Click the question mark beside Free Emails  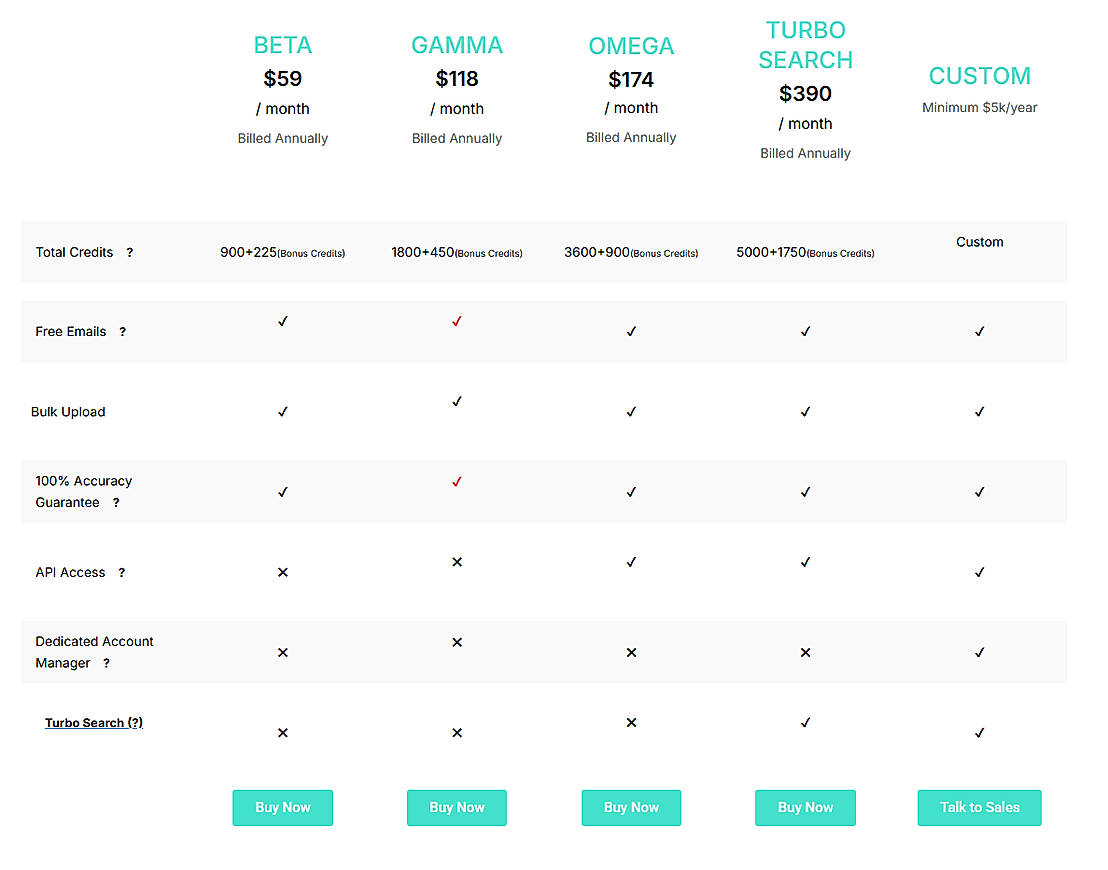pyautogui.click(x=123, y=332)
